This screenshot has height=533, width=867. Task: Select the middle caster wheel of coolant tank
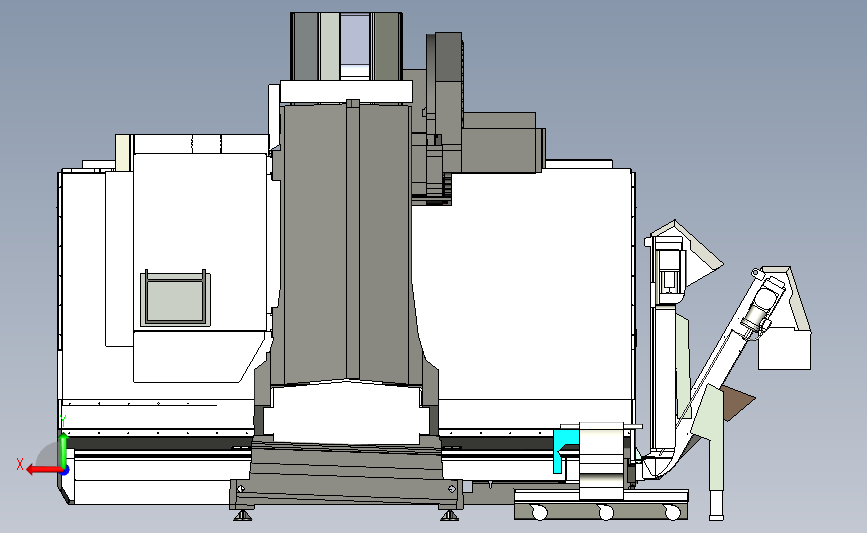click(x=606, y=513)
